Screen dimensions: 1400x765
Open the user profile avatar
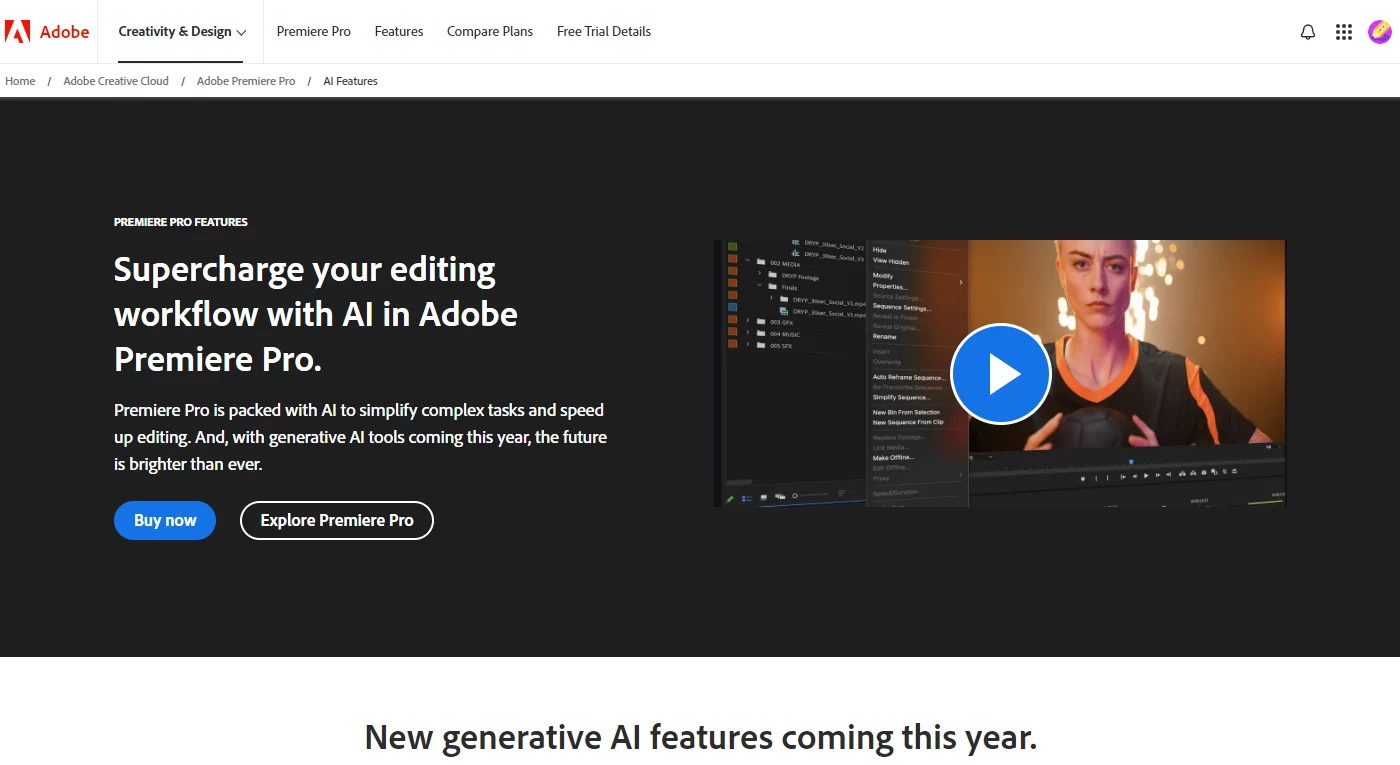[x=1380, y=32]
